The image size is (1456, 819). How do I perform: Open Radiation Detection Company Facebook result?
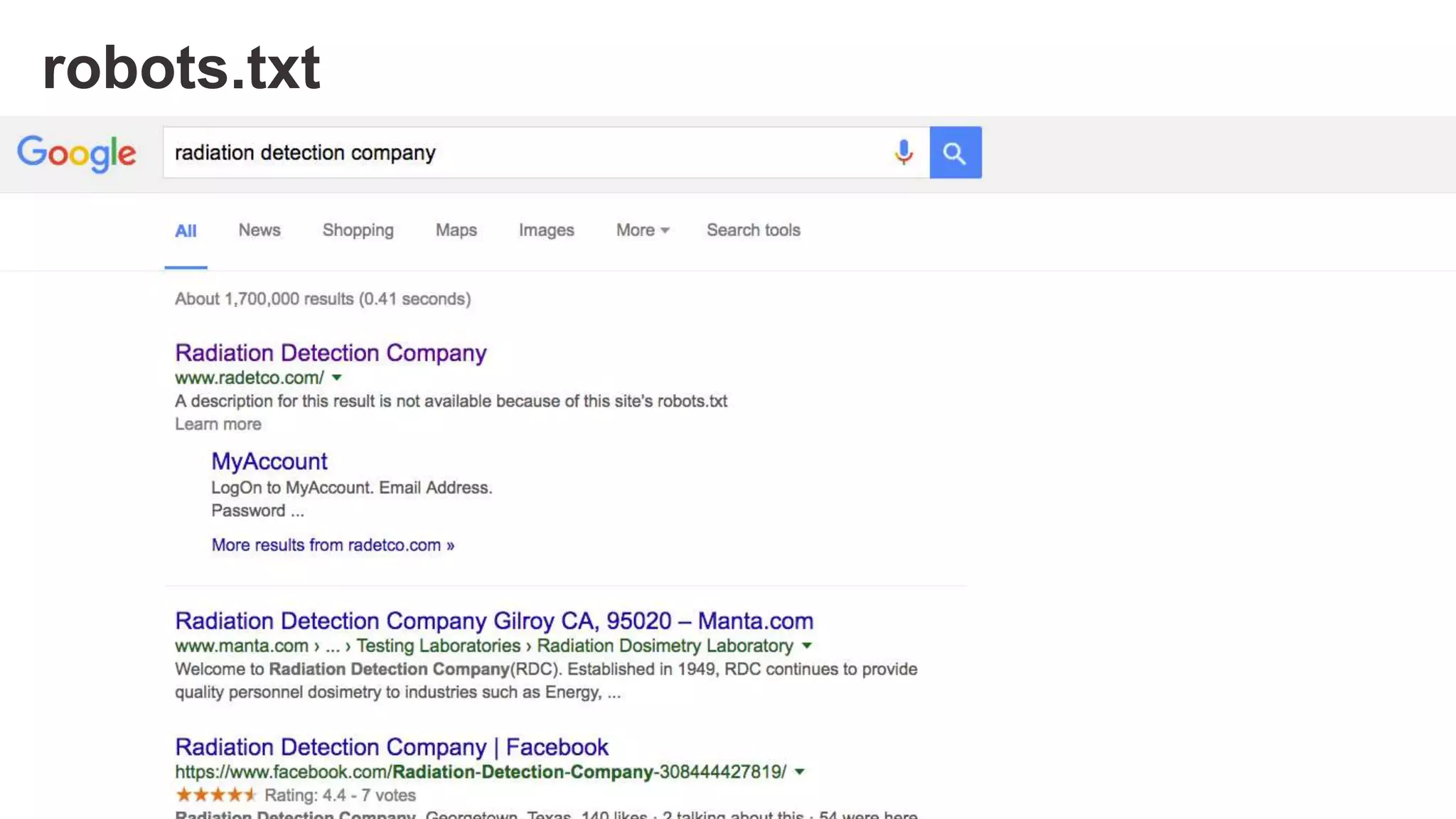[x=392, y=747]
